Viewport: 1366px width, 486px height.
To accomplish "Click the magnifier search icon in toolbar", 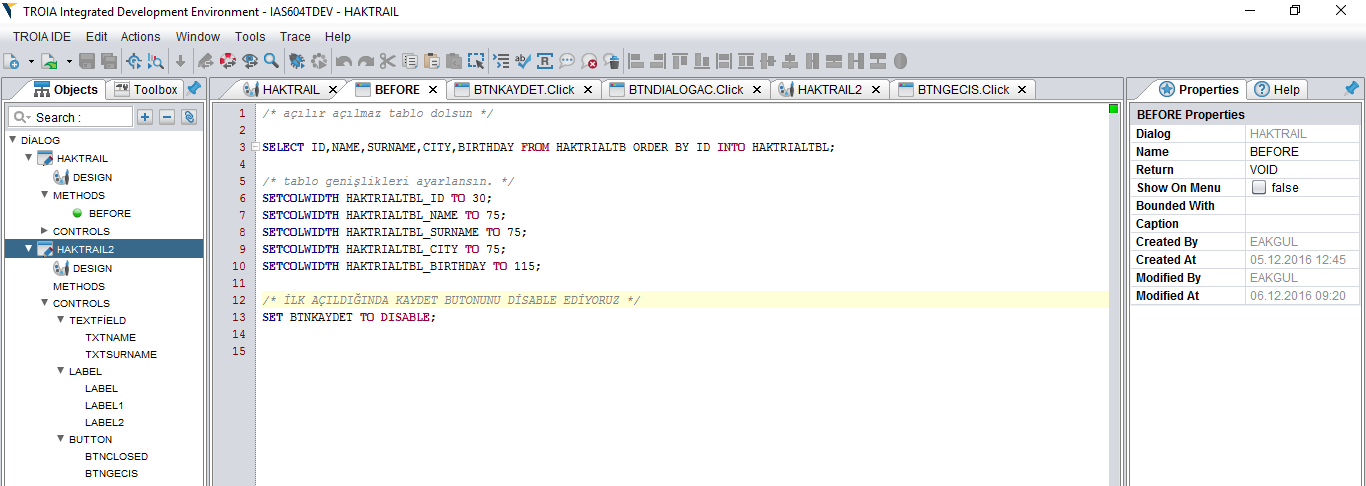I will click(271, 61).
